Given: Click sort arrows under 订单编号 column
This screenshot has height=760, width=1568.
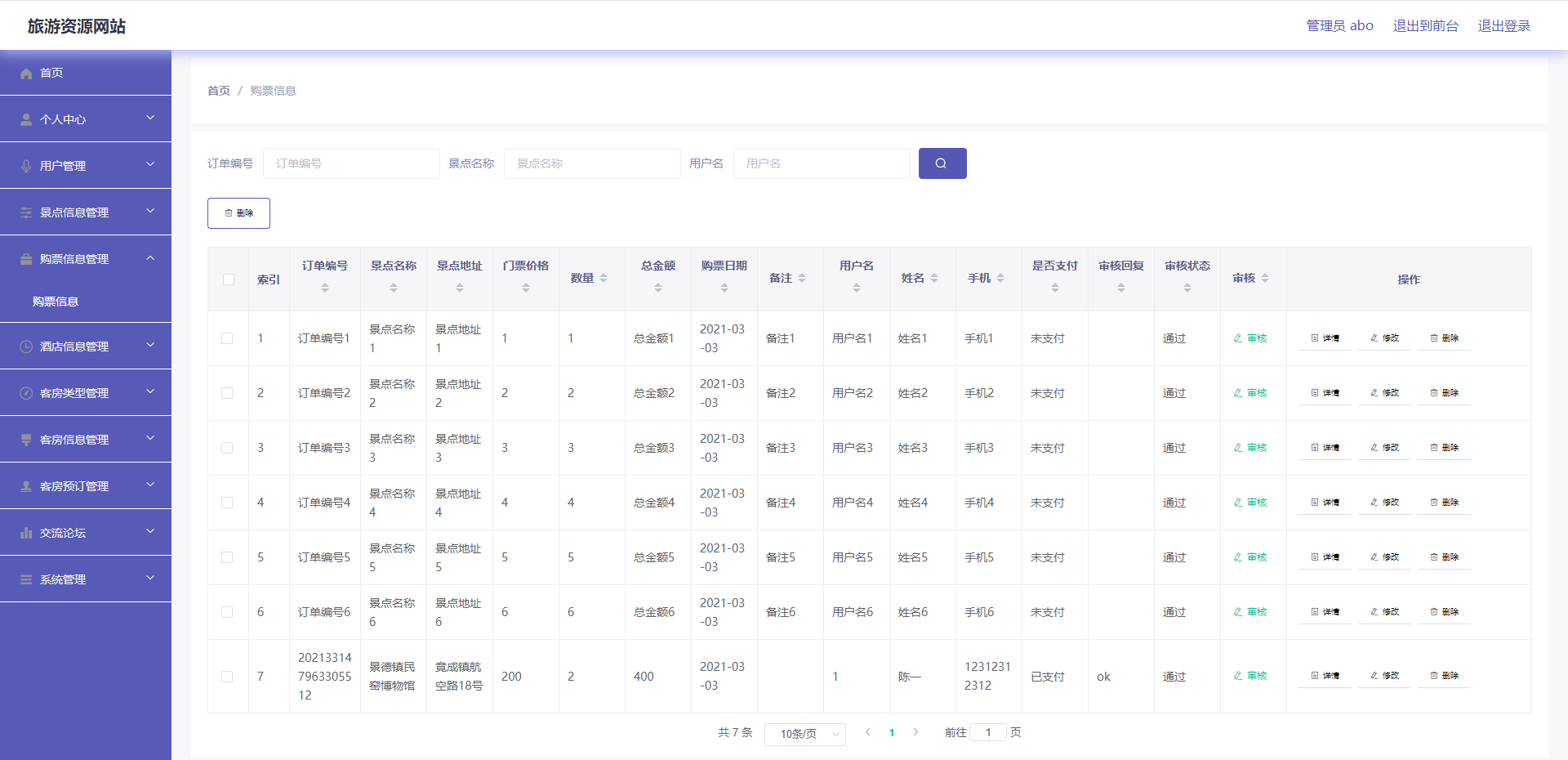Looking at the screenshot, I should [324, 288].
